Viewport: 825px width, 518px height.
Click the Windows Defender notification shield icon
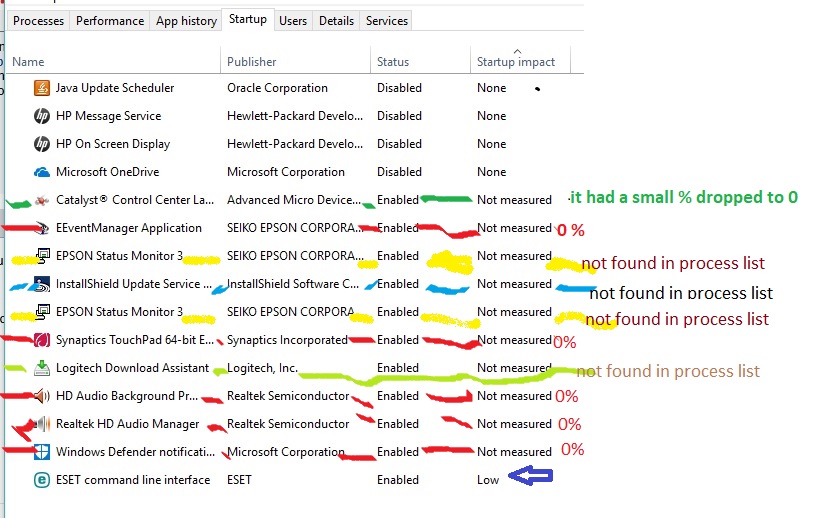point(42,452)
